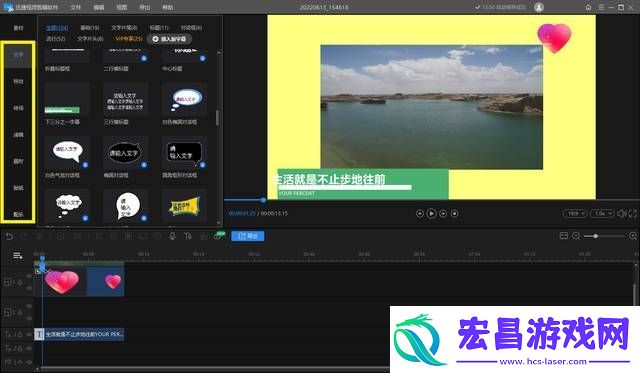Select the large heart clip on timeline

pyautogui.click(x=61, y=282)
